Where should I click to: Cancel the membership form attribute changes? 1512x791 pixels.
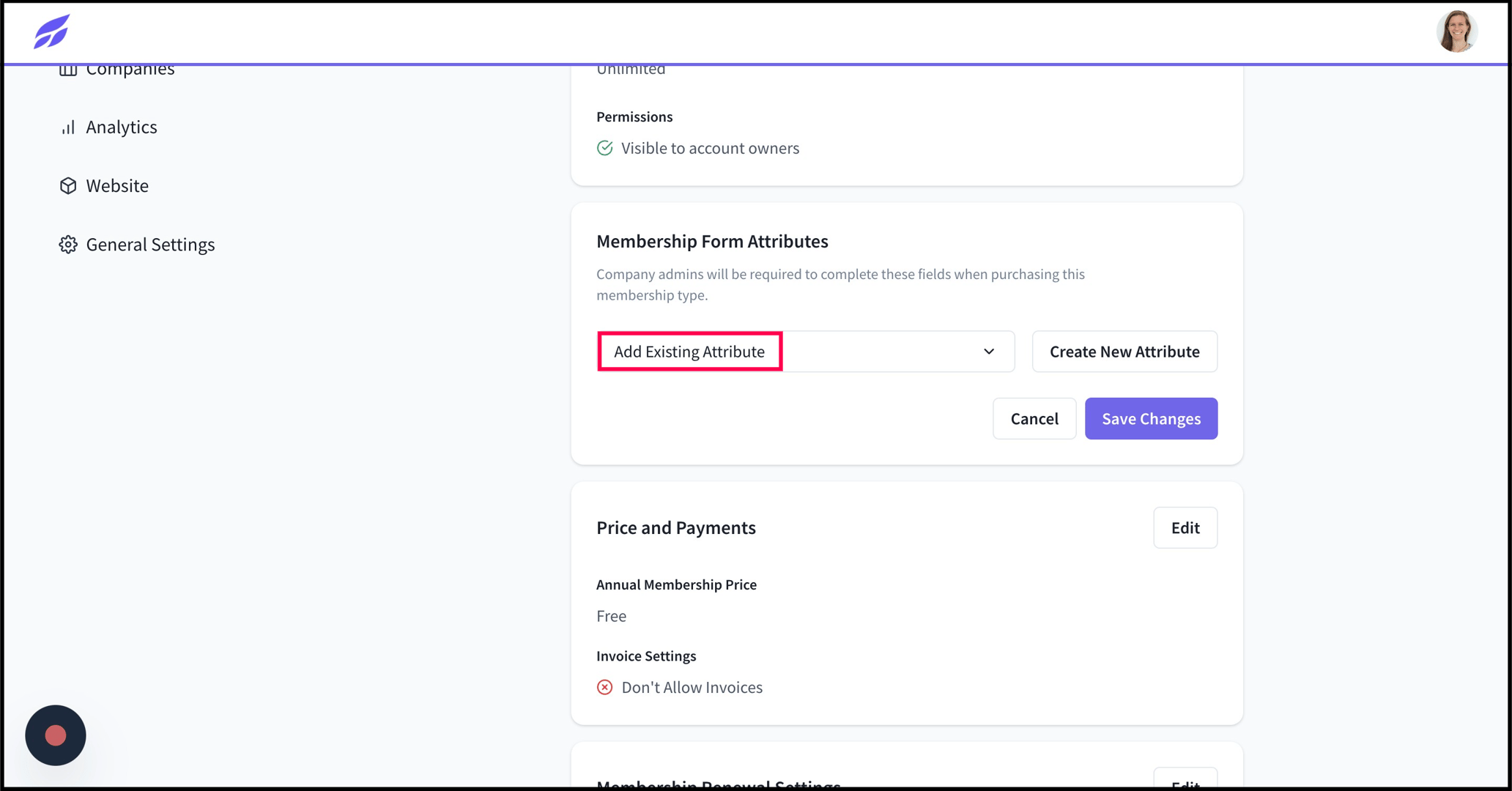(1034, 419)
